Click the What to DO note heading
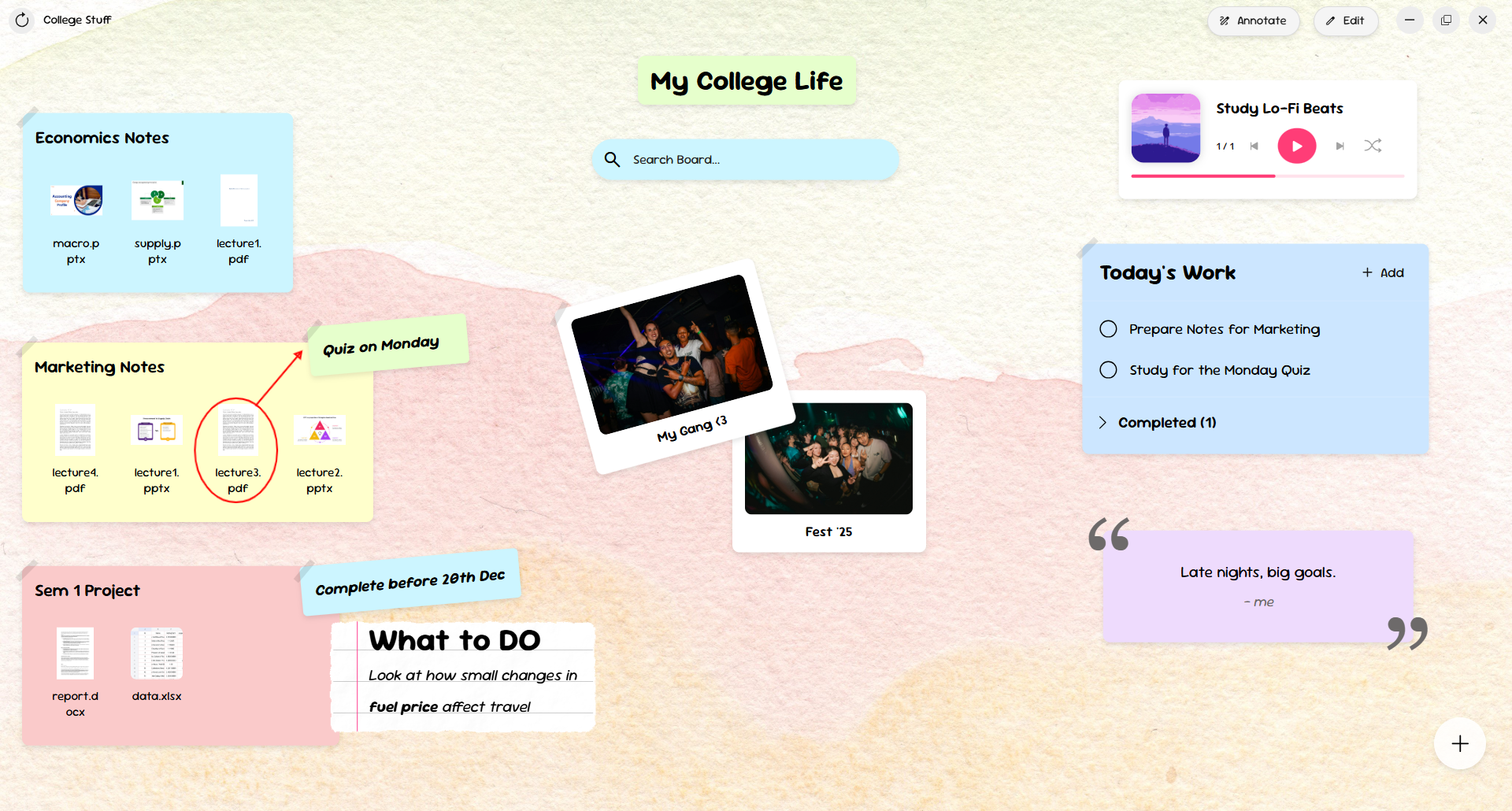 pyautogui.click(x=454, y=639)
